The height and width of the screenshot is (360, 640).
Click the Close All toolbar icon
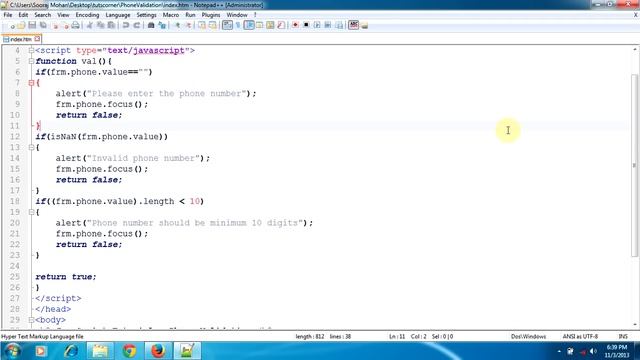[x=65, y=25]
